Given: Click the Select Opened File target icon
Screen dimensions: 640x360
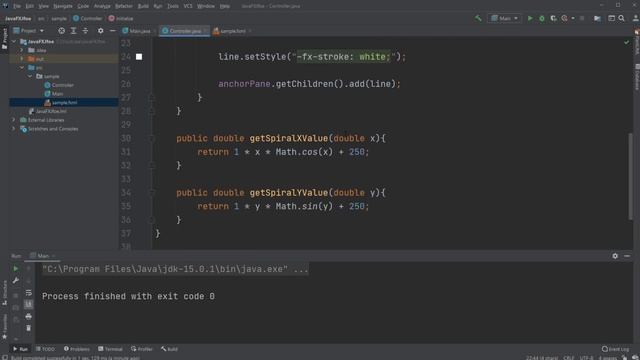Looking at the screenshot, I should click(x=61, y=31).
